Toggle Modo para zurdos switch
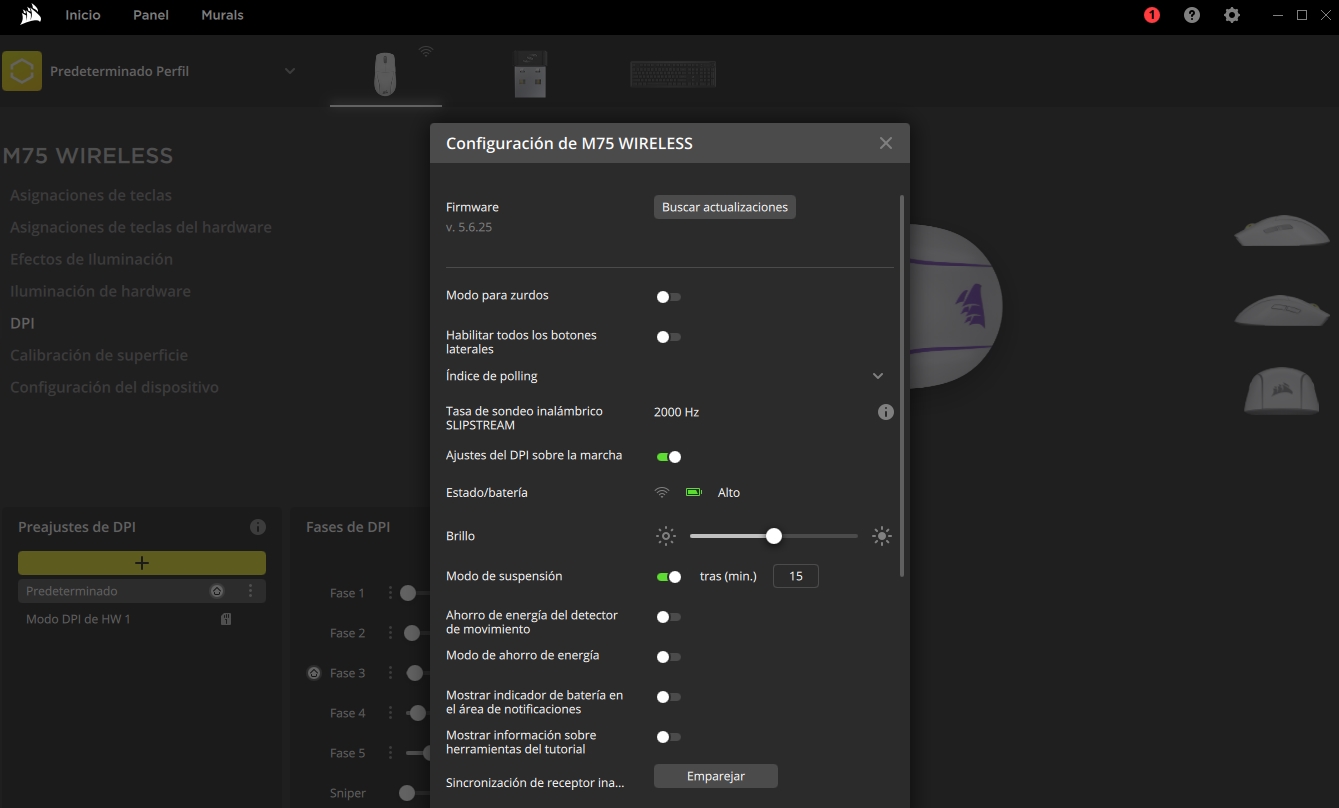The width and height of the screenshot is (1339, 808). [x=668, y=297]
